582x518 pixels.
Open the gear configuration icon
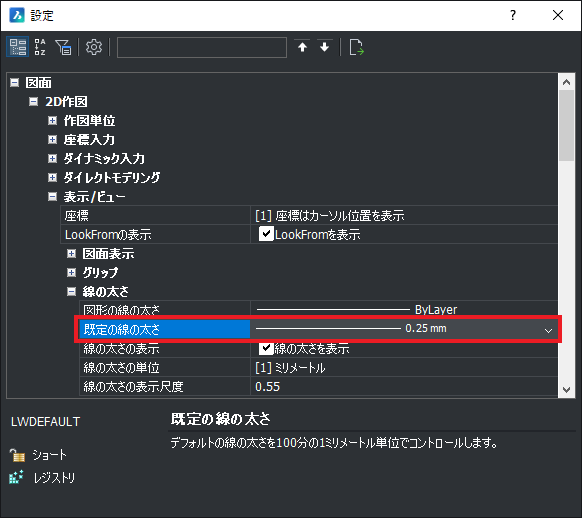(x=94, y=47)
